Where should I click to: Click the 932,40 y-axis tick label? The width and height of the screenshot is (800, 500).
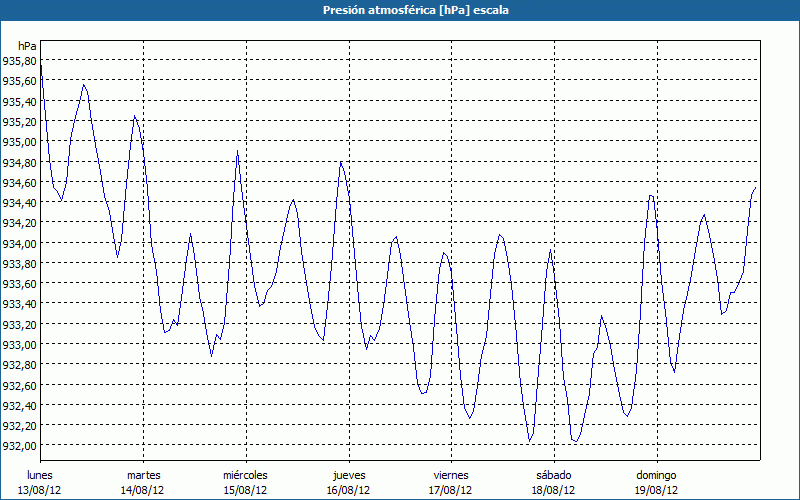pos(19,406)
